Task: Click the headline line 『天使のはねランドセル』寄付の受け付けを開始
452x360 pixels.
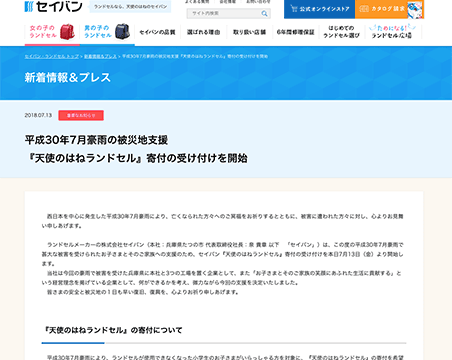Action: (136, 158)
